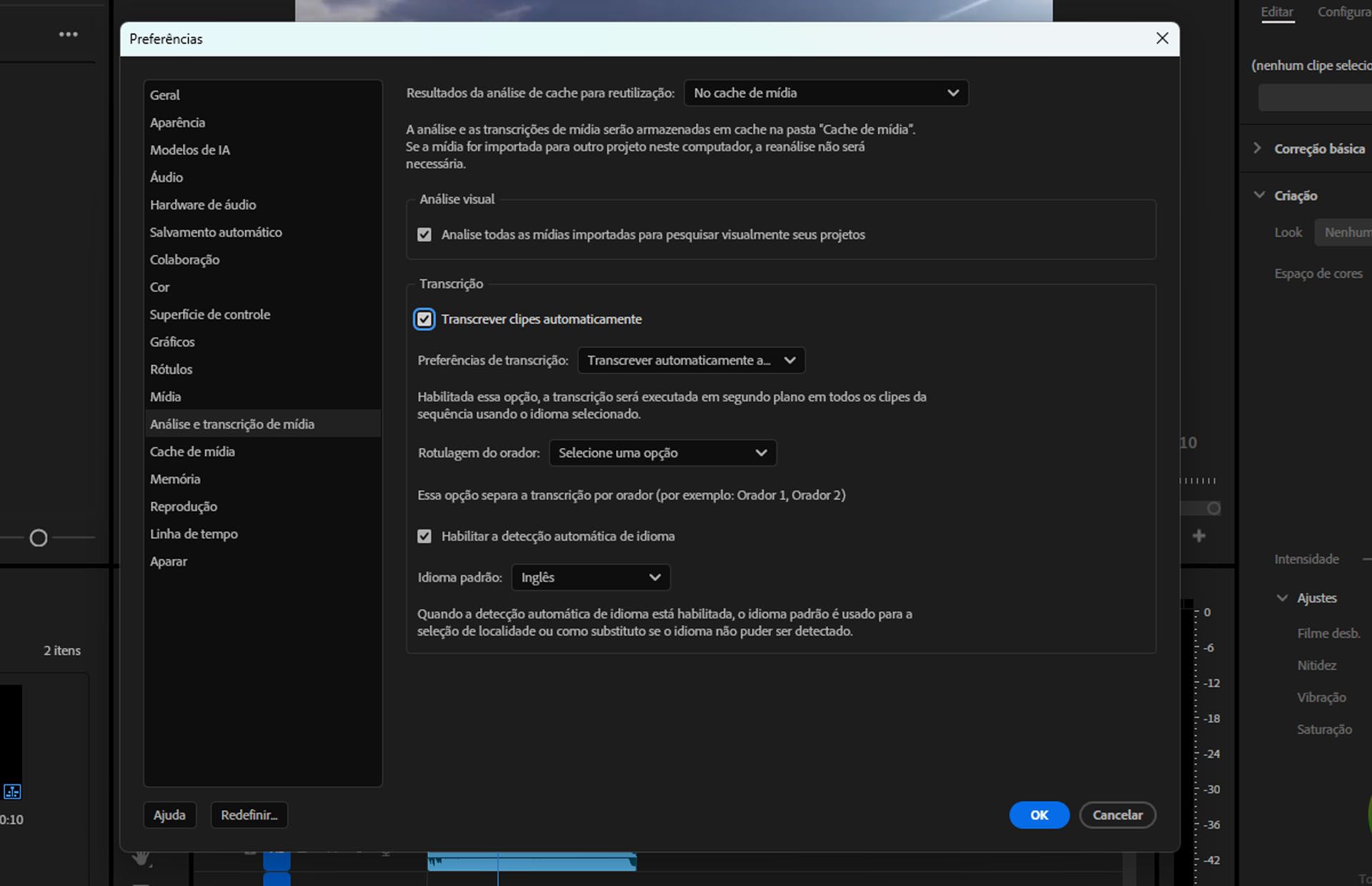Image resolution: width=1372 pixels, height=886 pixels.
Task: Open Preferências de transcrição dropdown
Action: (690, 361)
